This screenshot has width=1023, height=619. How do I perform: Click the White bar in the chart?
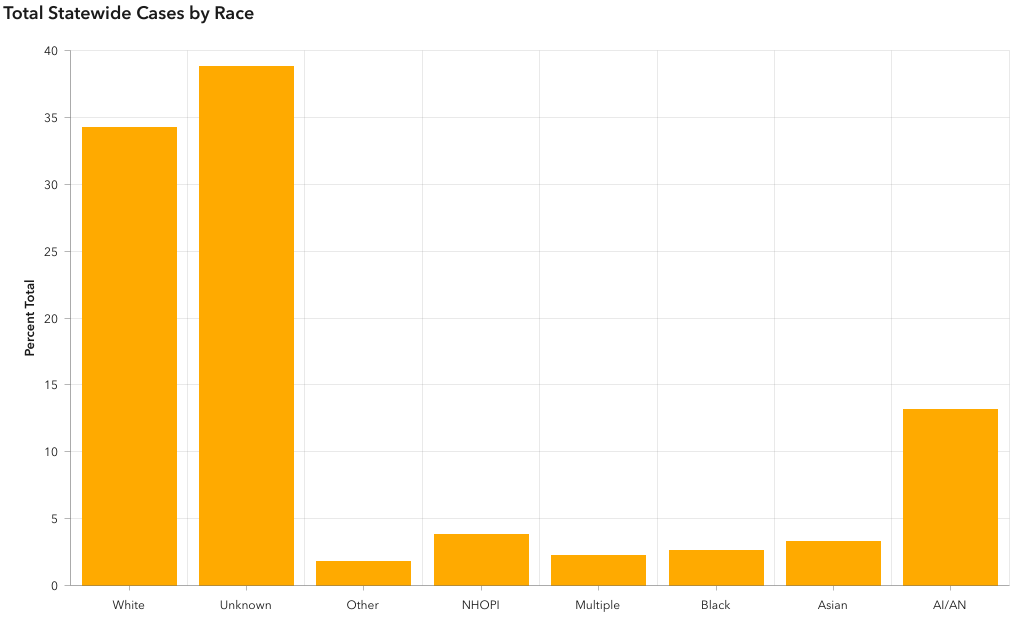click(x=129, y=355)
